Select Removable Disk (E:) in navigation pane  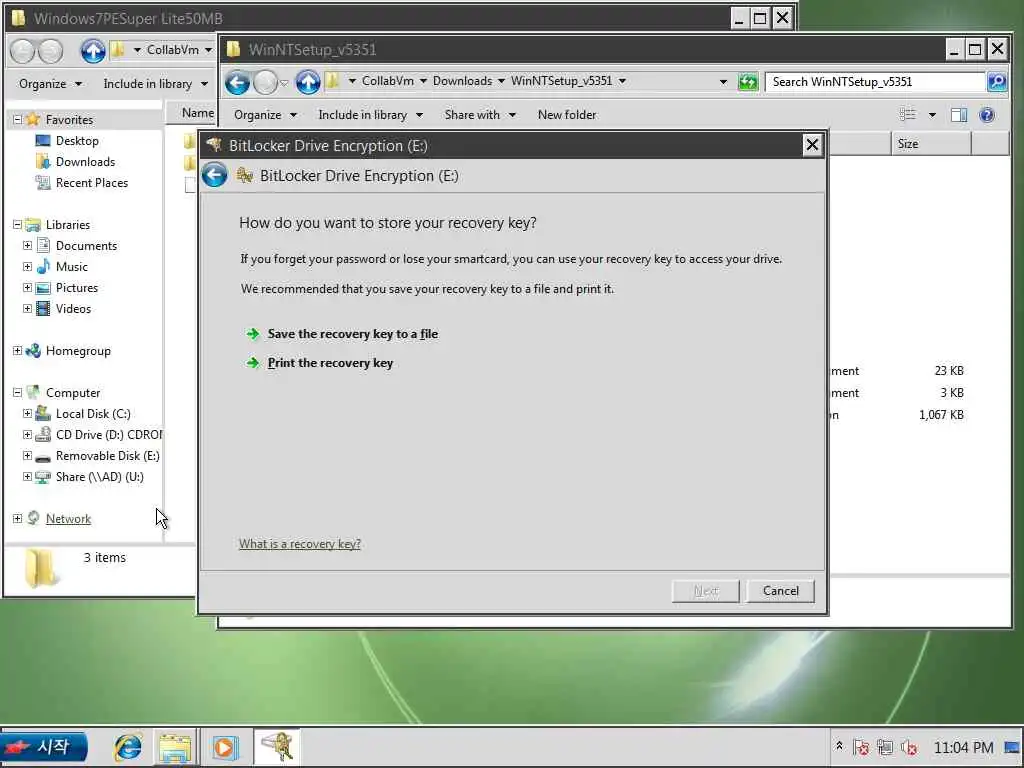[x=107, y=455]
